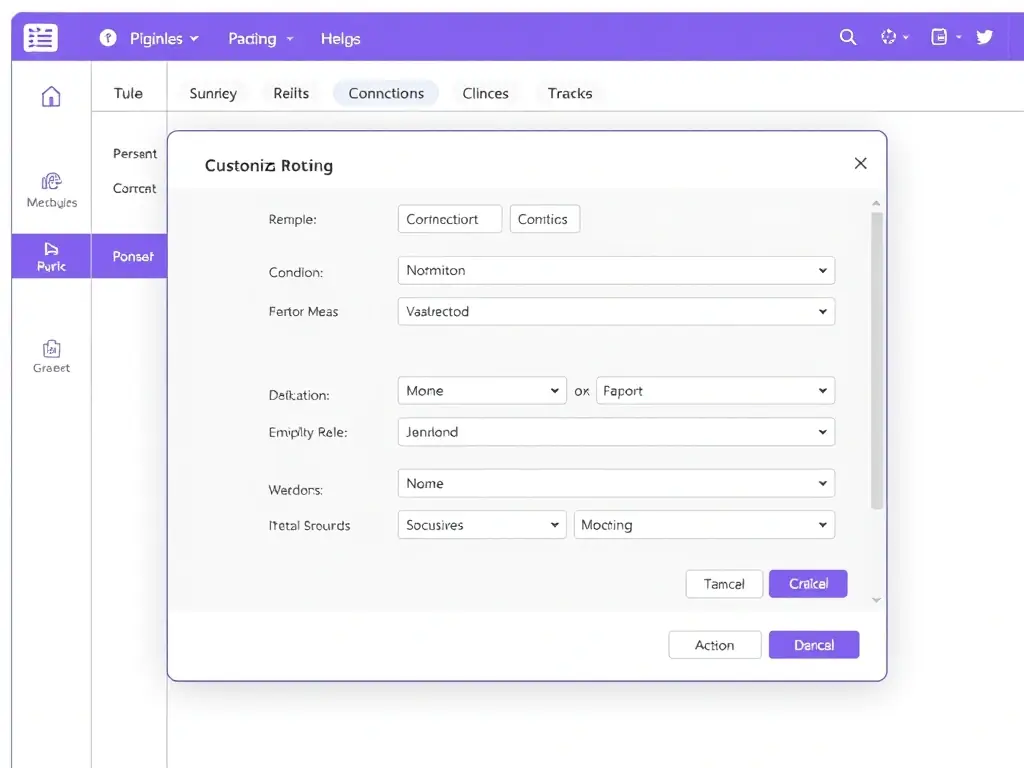Open the Medbyles sidebar section
This screenshot has width=1024, height=768.
coord(50,190)
